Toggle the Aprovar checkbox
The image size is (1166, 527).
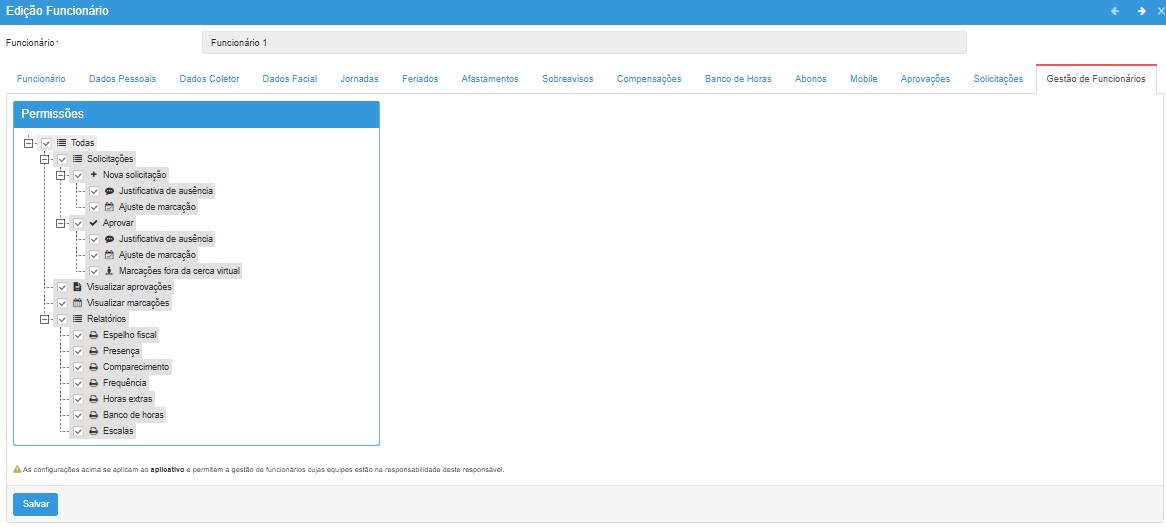78,223
